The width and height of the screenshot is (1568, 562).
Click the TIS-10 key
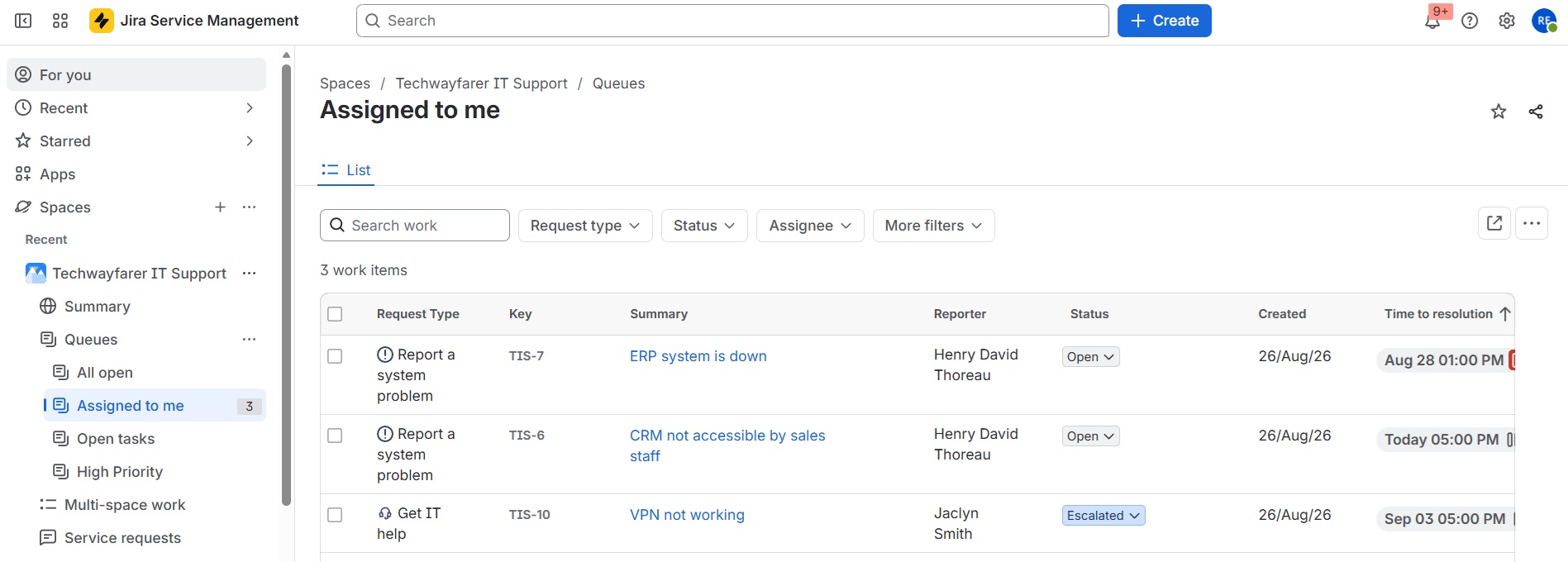(x=530, y=515)
